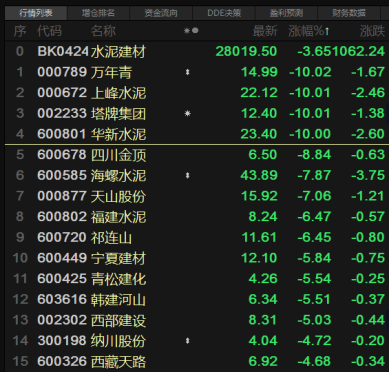The width and height of the screenshot is (390, 373).
Task: Select stock code 600449
Action: pyautogui.click(x=62, y=258)
